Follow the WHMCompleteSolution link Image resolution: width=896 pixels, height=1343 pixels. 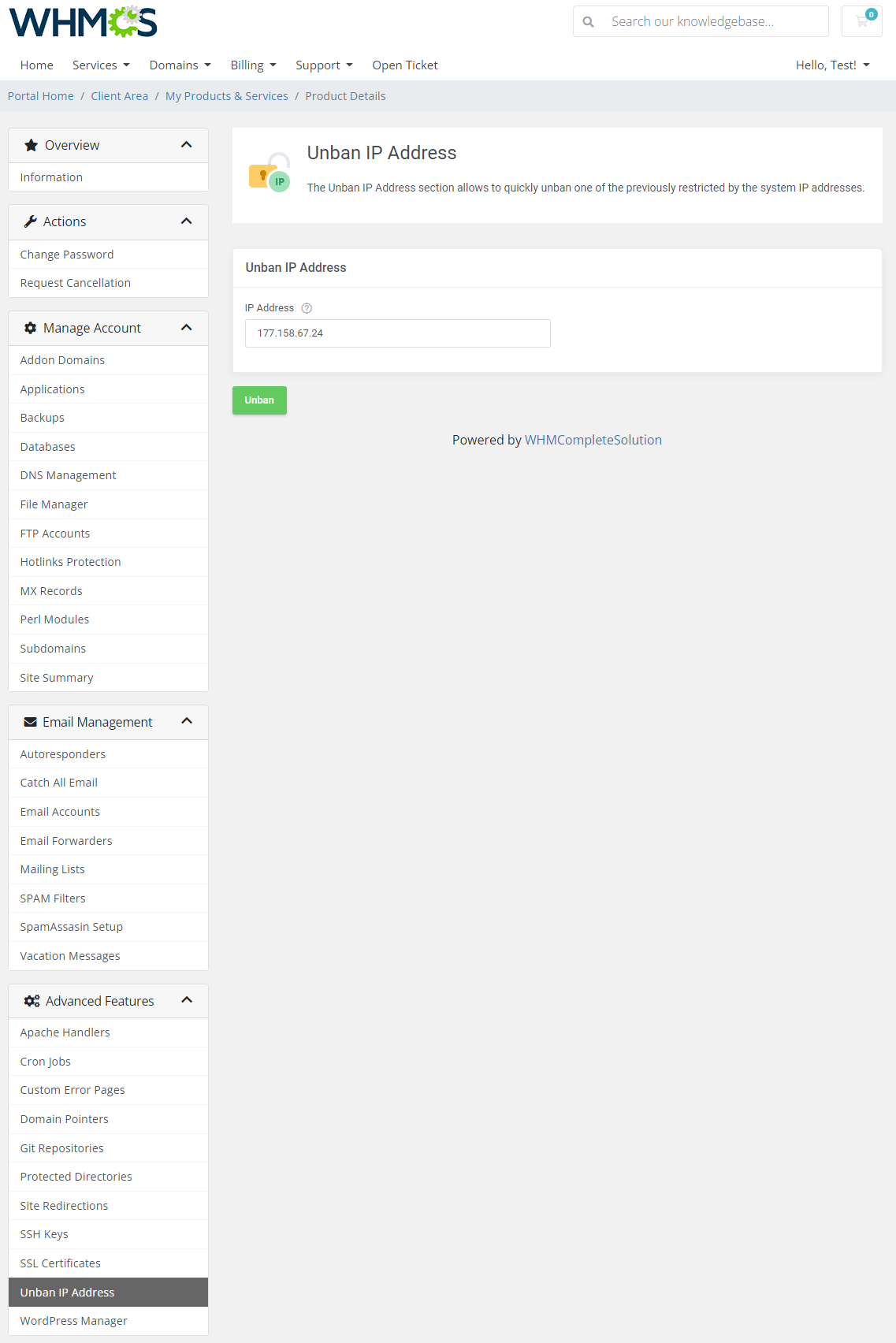[x=593, y=440]
